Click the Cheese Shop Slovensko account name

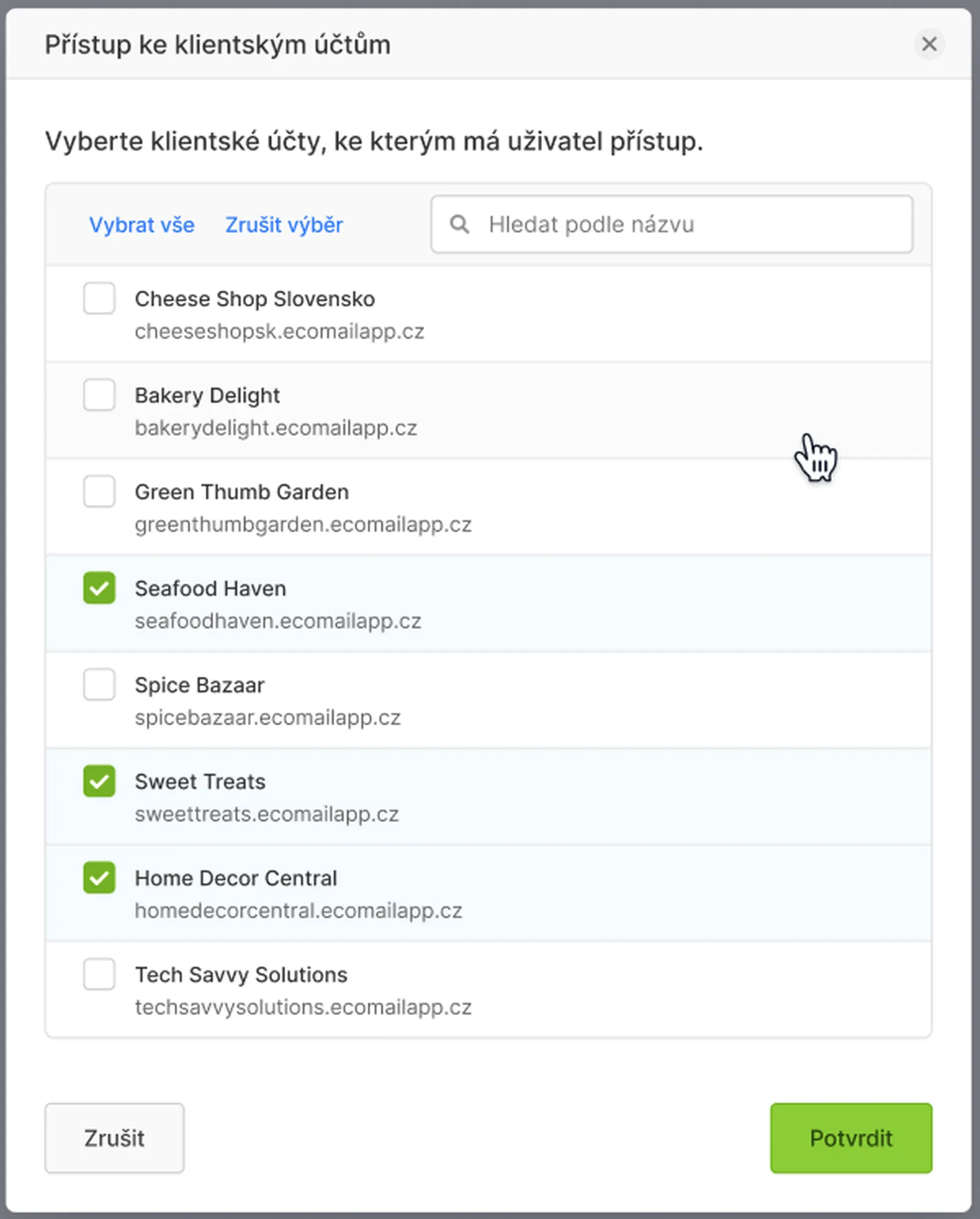255,299
